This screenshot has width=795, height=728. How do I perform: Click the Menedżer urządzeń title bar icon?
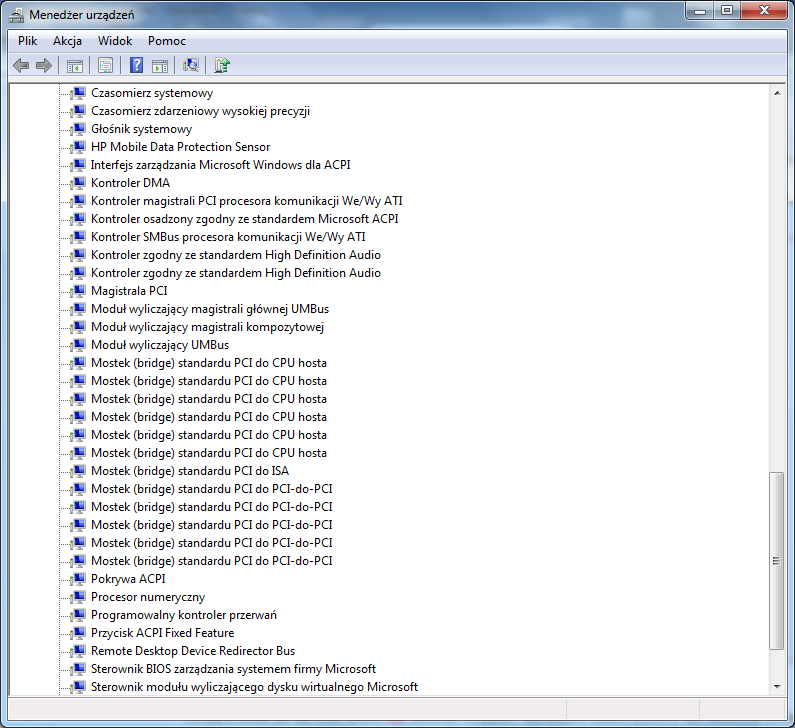pyautogui.click(x=16, y=15)
